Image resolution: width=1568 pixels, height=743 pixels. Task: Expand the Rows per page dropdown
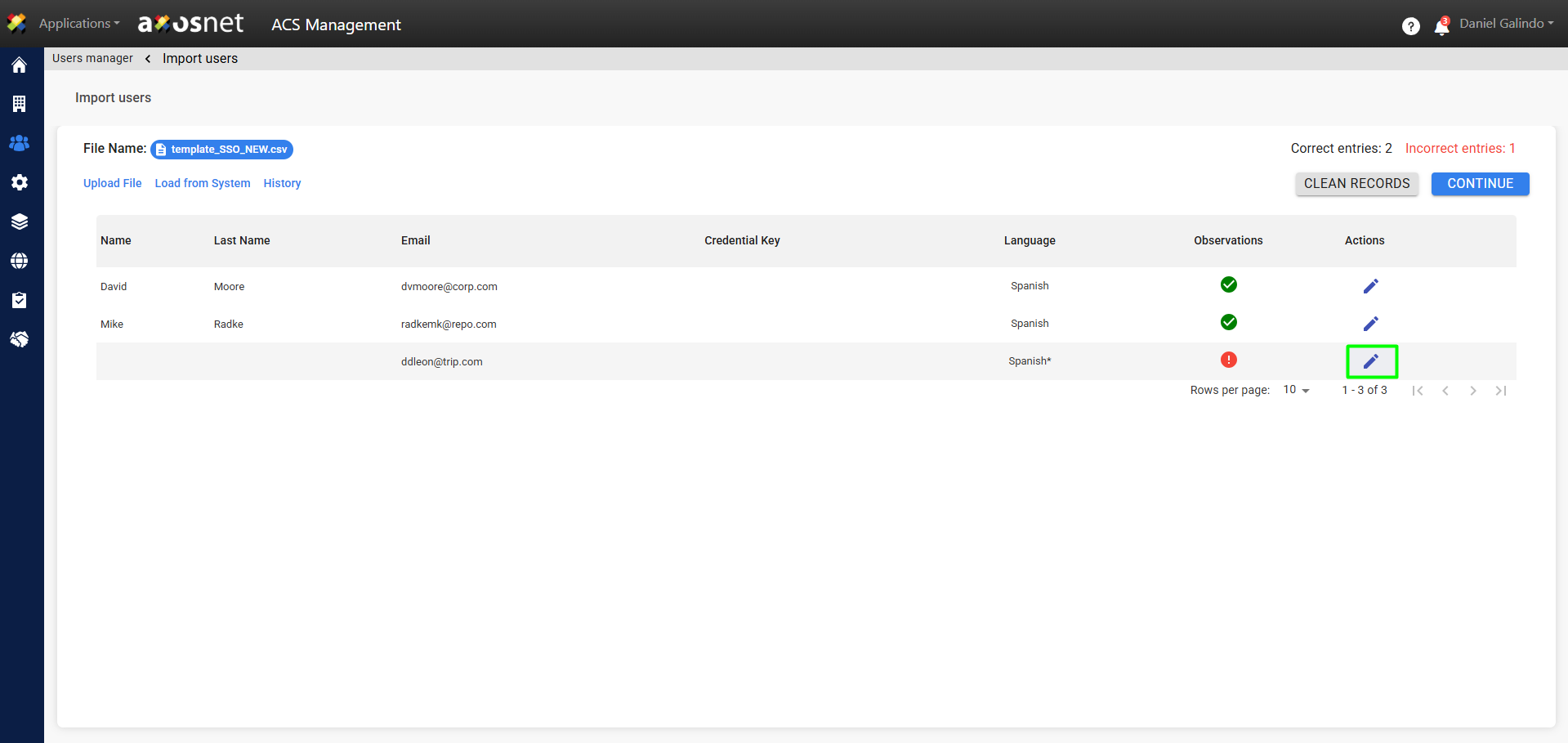(x=1296, y=390)
